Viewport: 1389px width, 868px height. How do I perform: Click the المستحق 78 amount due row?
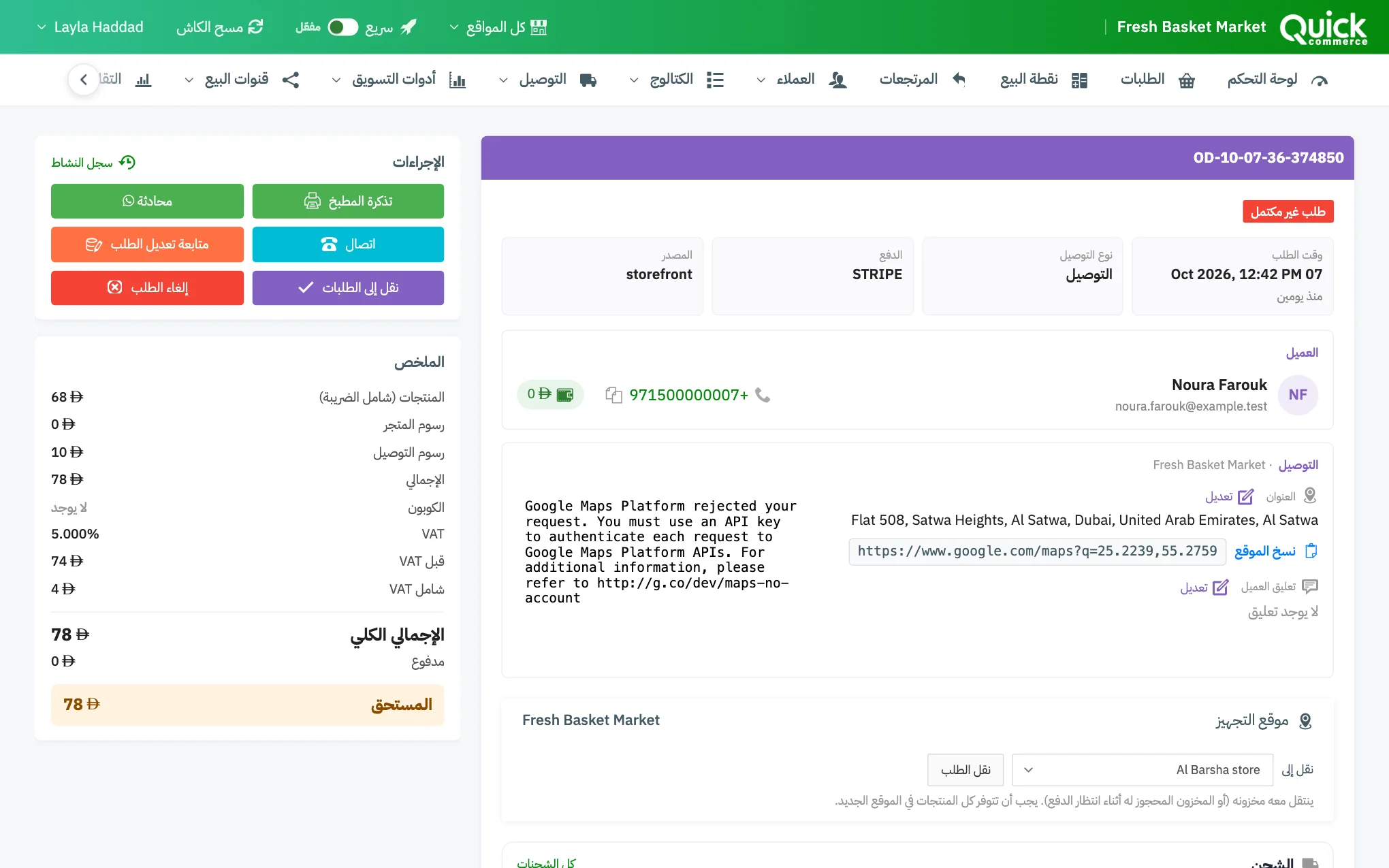click(248, 705)
